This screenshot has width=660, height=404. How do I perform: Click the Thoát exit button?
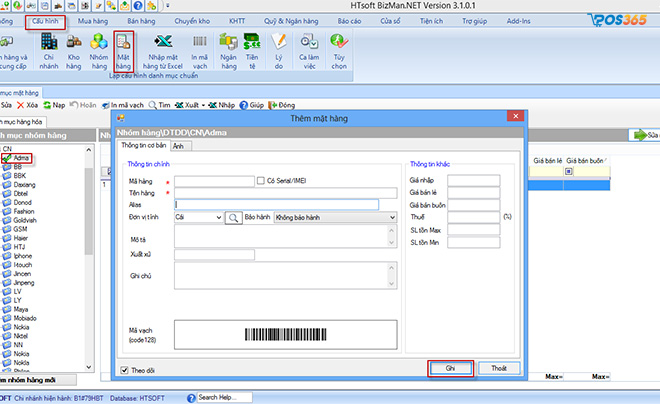coord(498,369)
